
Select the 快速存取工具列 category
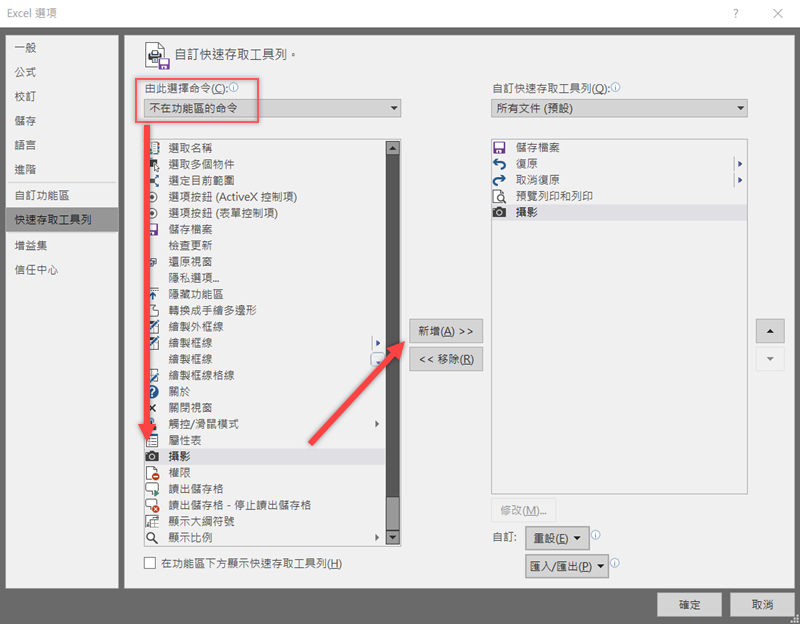[x=62, y=220]
